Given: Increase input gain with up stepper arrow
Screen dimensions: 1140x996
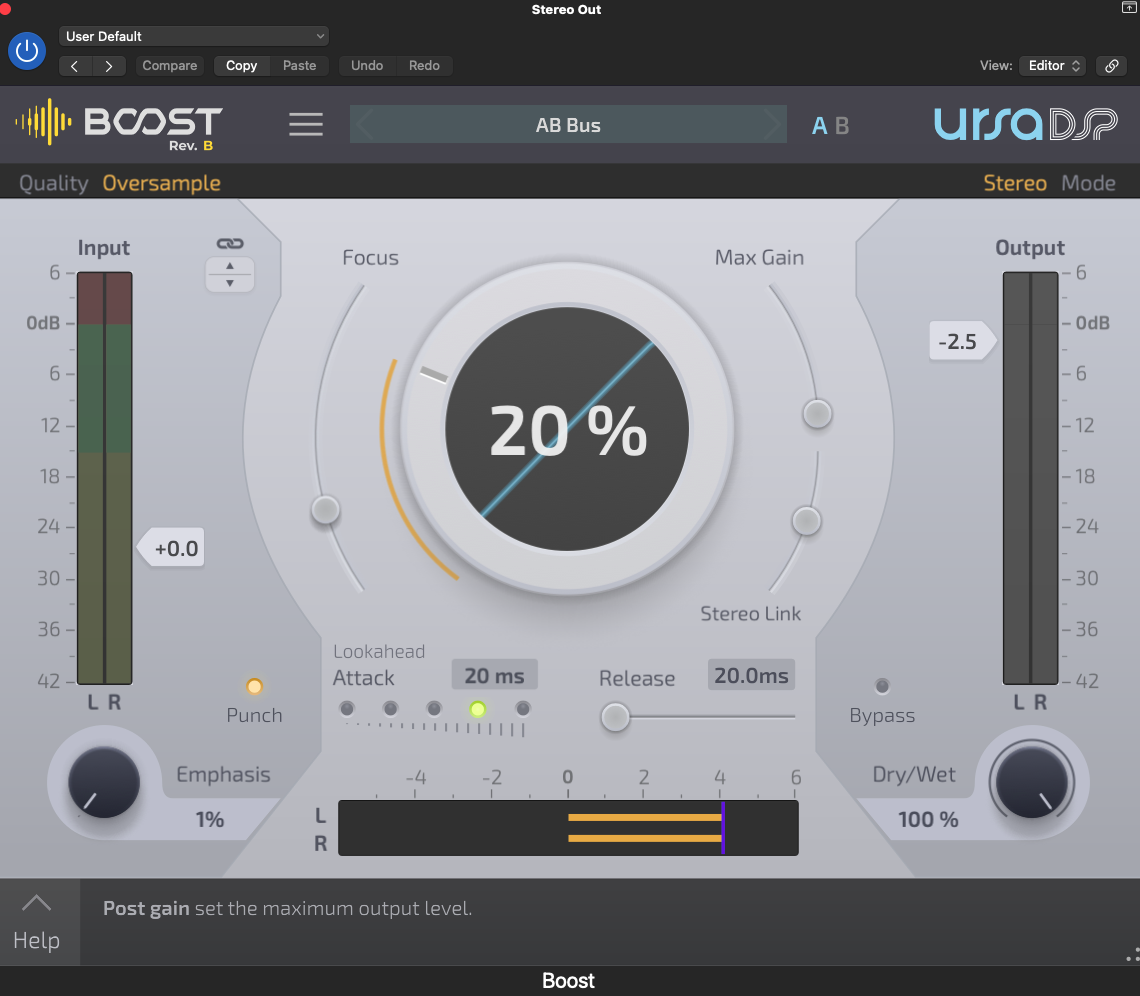Looking at the screenshot, I should 230,265.
